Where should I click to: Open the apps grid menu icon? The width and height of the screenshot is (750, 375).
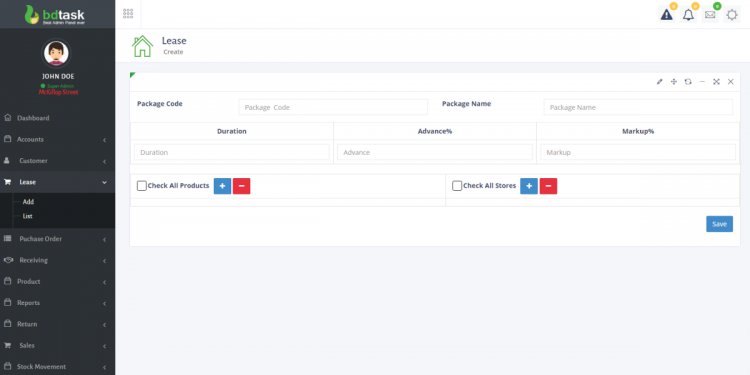[x=128, y=13]
